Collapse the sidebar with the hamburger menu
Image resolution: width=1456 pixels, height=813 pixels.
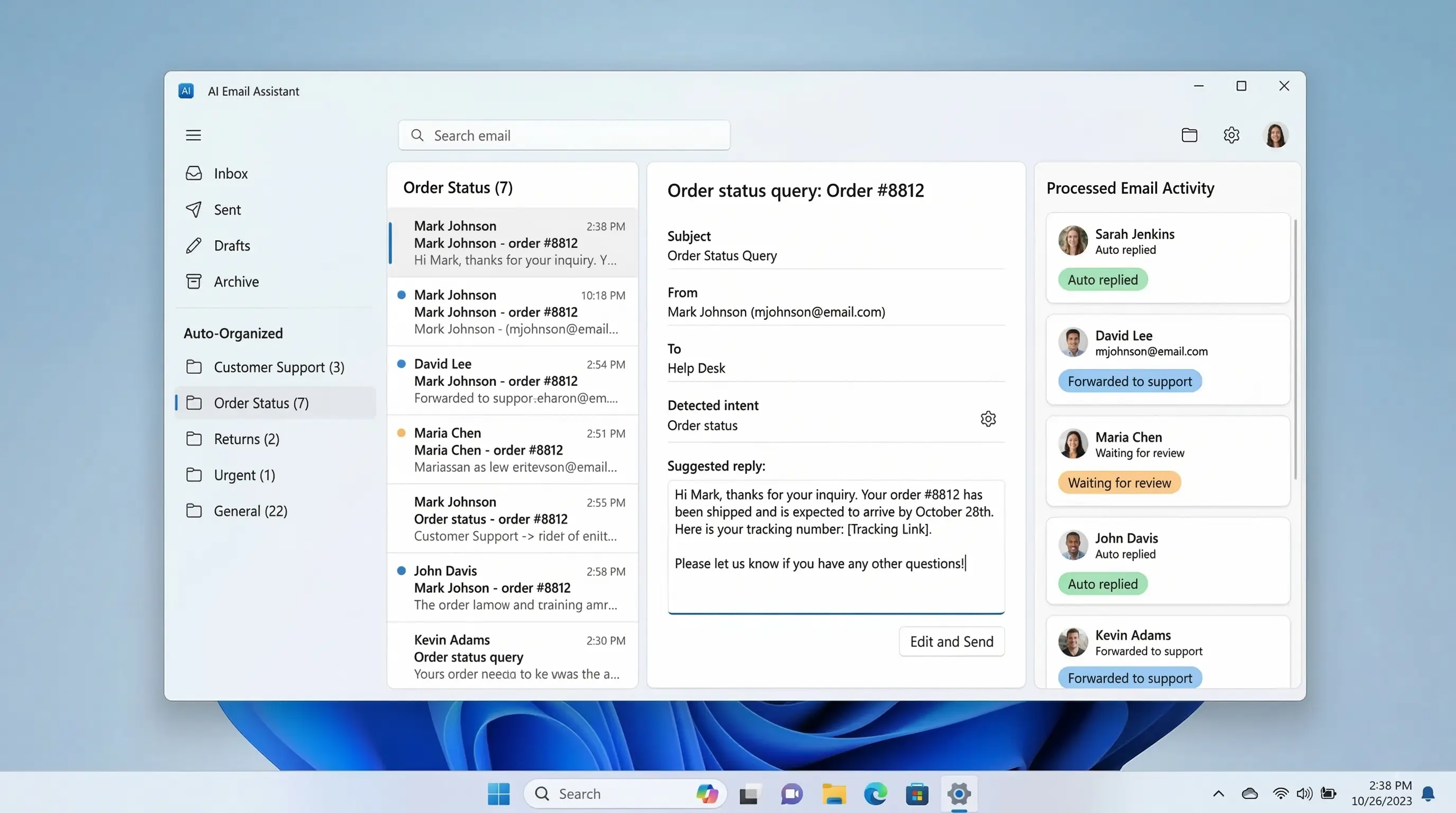click(193, 134)
